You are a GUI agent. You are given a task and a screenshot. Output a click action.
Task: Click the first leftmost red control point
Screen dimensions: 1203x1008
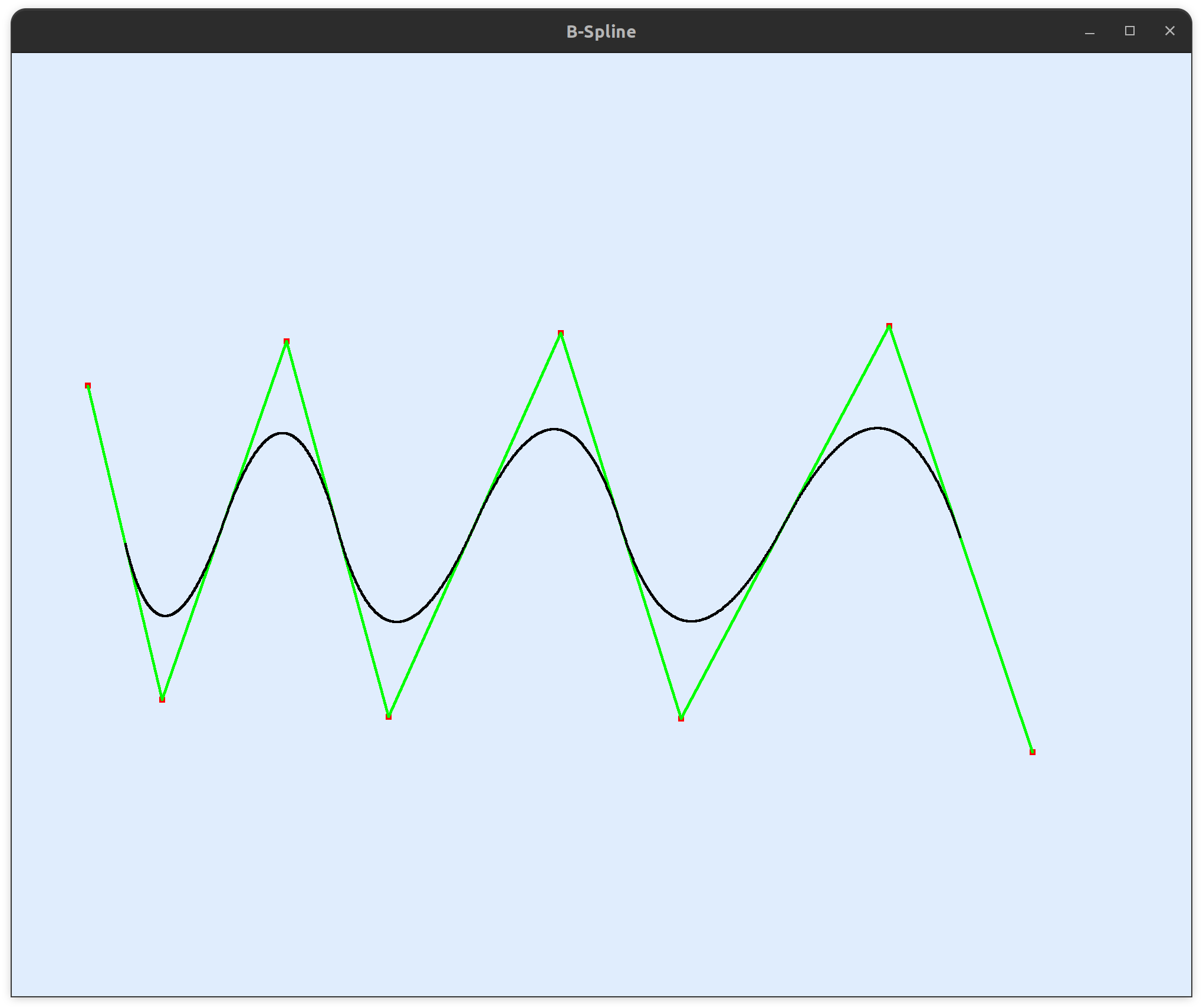(88, 386)
